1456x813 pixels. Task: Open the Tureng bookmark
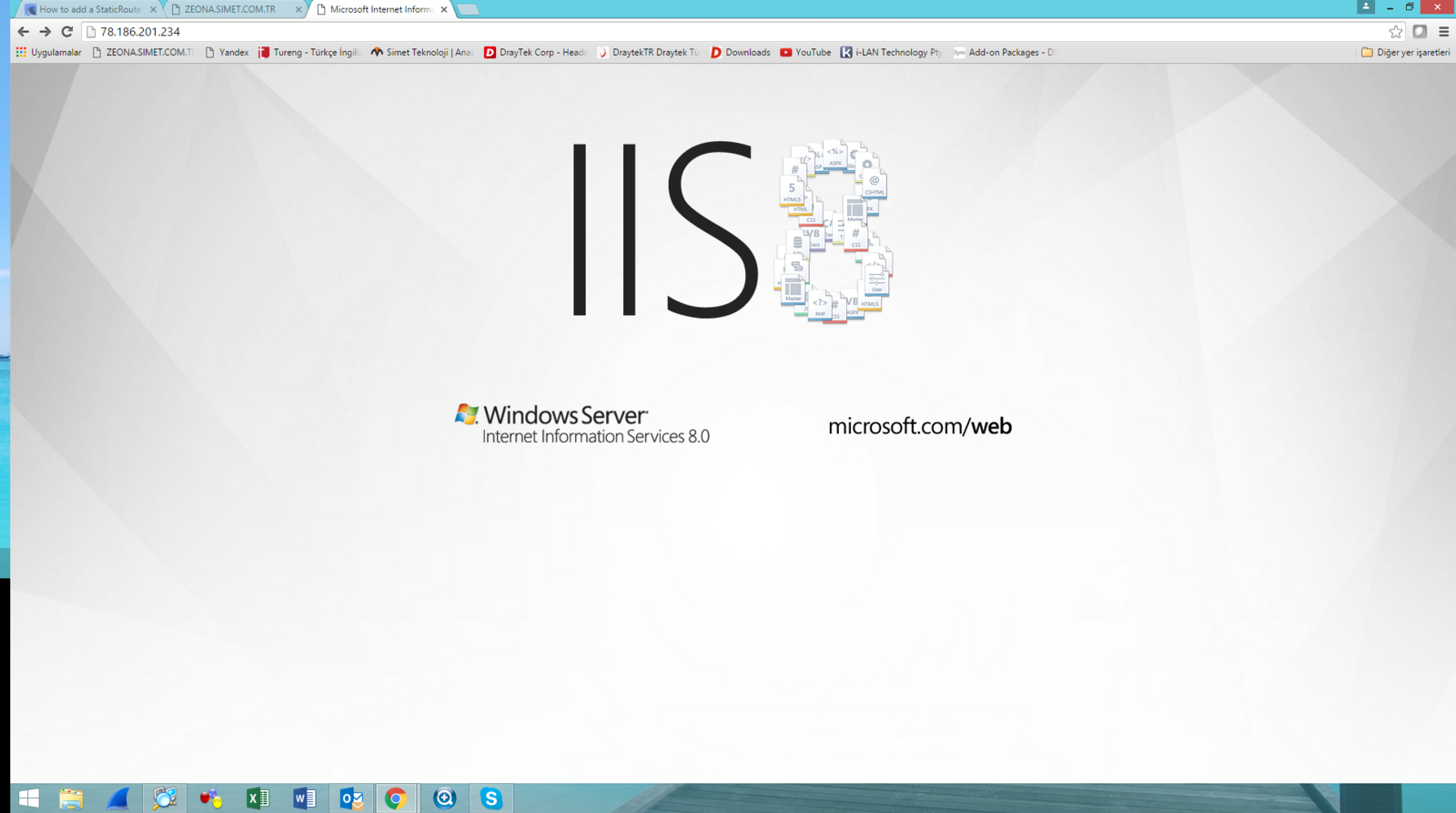coord(308,53)
